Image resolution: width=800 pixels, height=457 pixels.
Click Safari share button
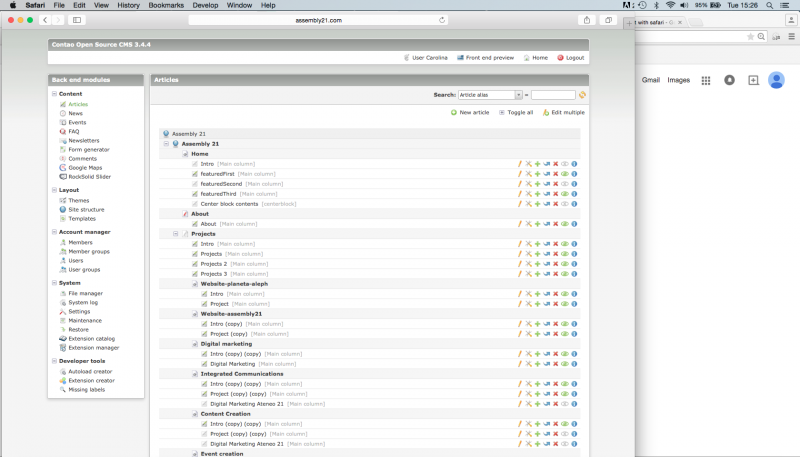[587, 20]
